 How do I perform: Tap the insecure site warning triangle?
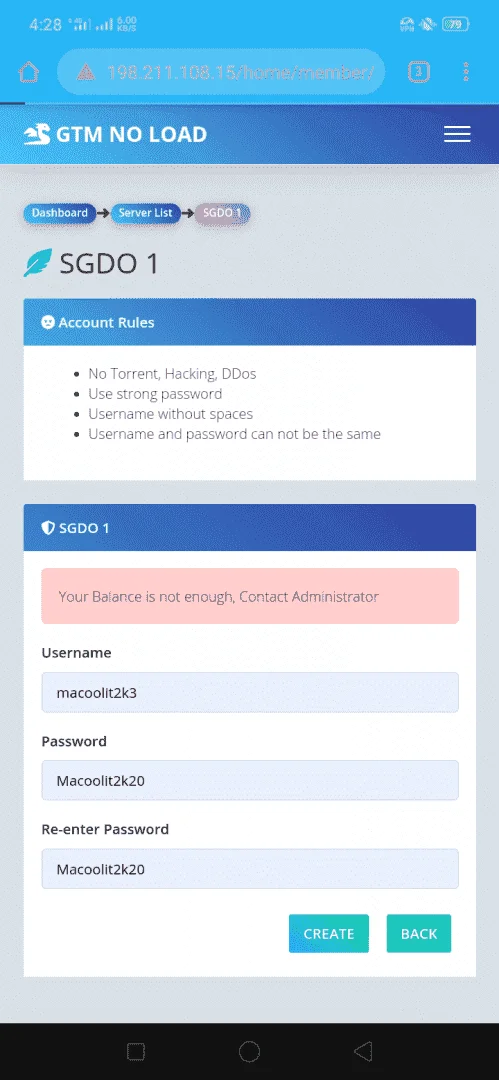[85, 72]
